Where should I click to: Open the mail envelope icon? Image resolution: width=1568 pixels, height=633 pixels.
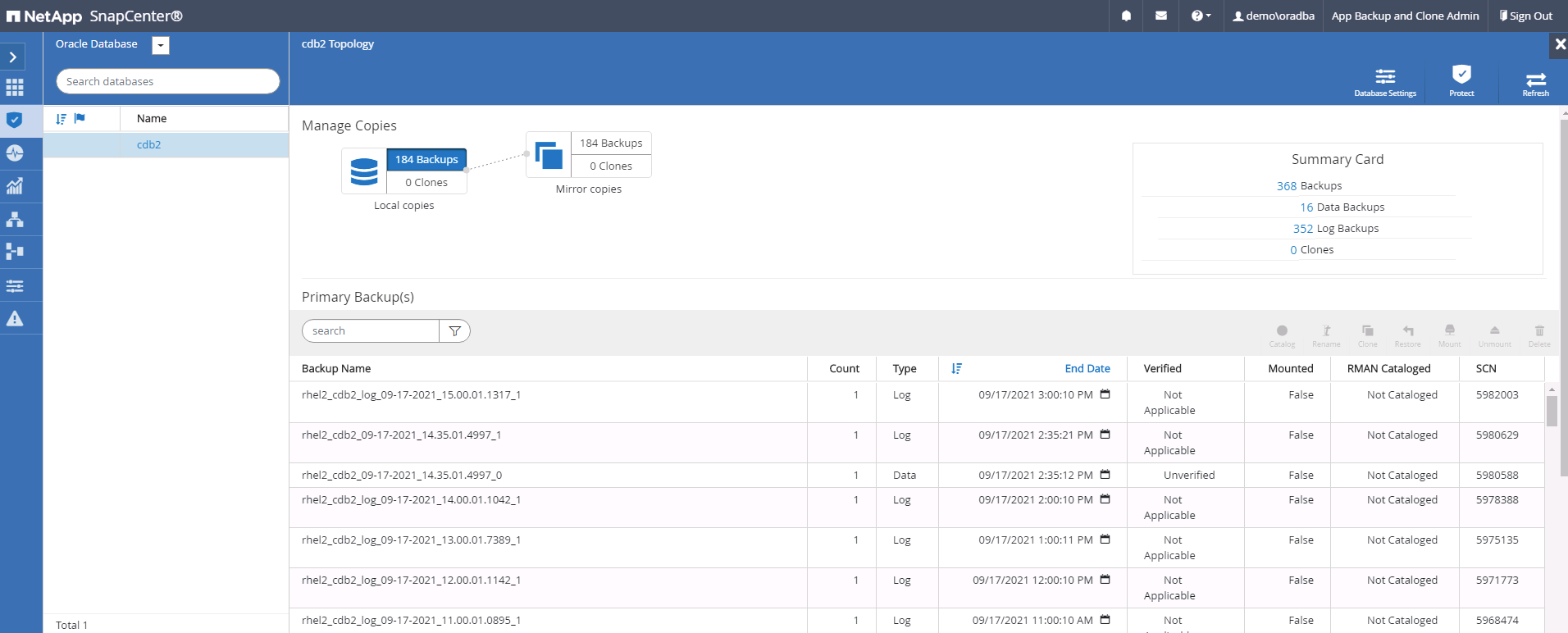click(1161, 16)
